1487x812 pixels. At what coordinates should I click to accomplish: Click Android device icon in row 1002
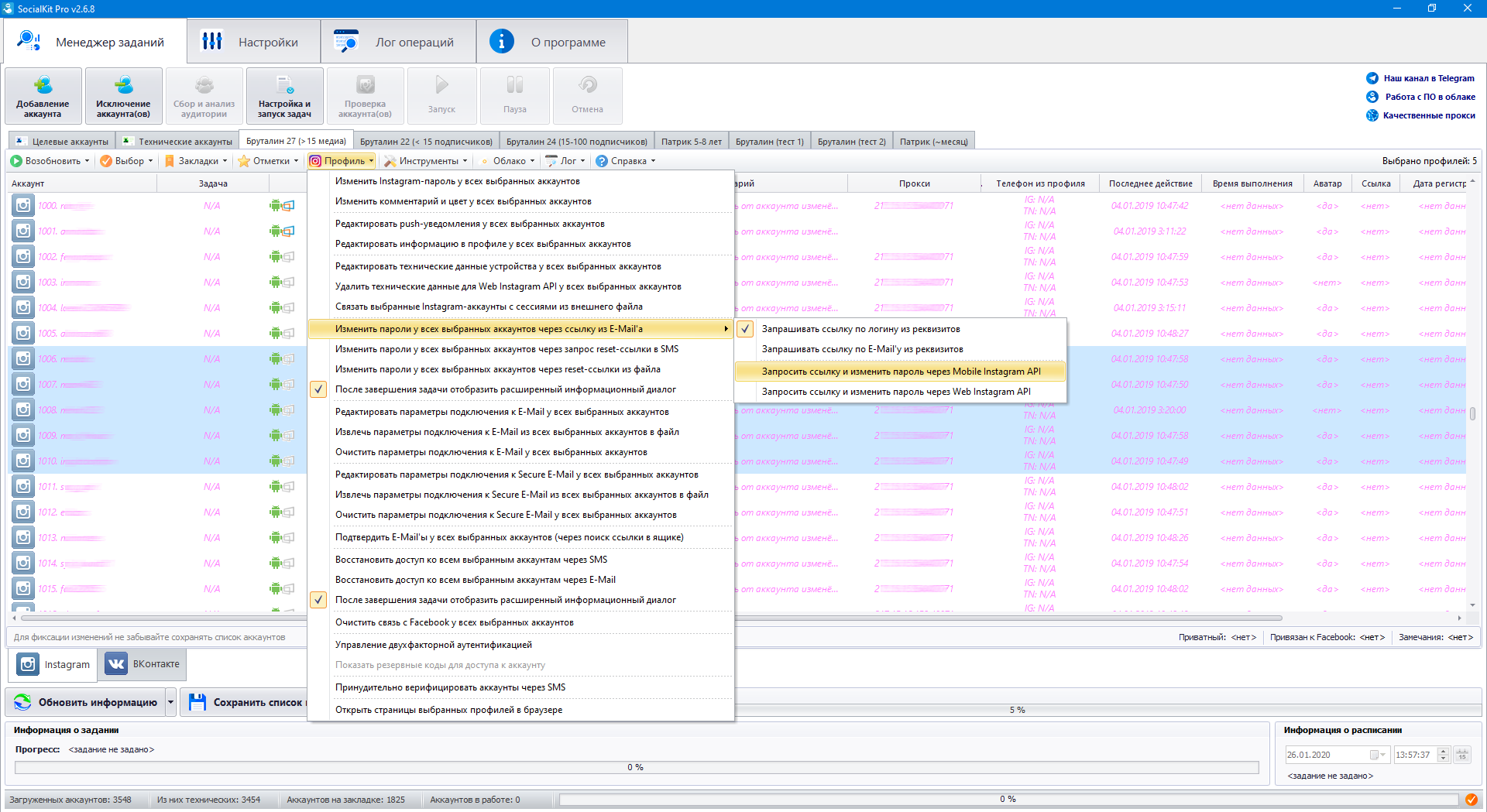pyautogui.click(x=275, y=256)
